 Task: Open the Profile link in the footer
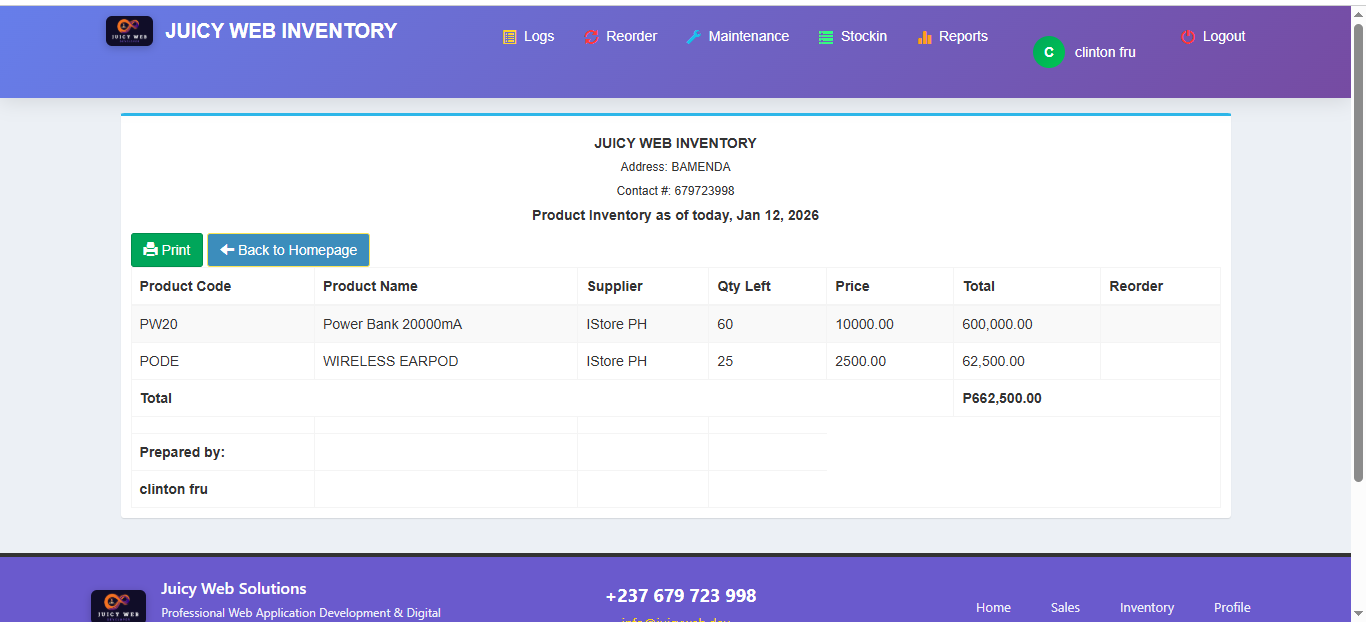pos(1231,607)
